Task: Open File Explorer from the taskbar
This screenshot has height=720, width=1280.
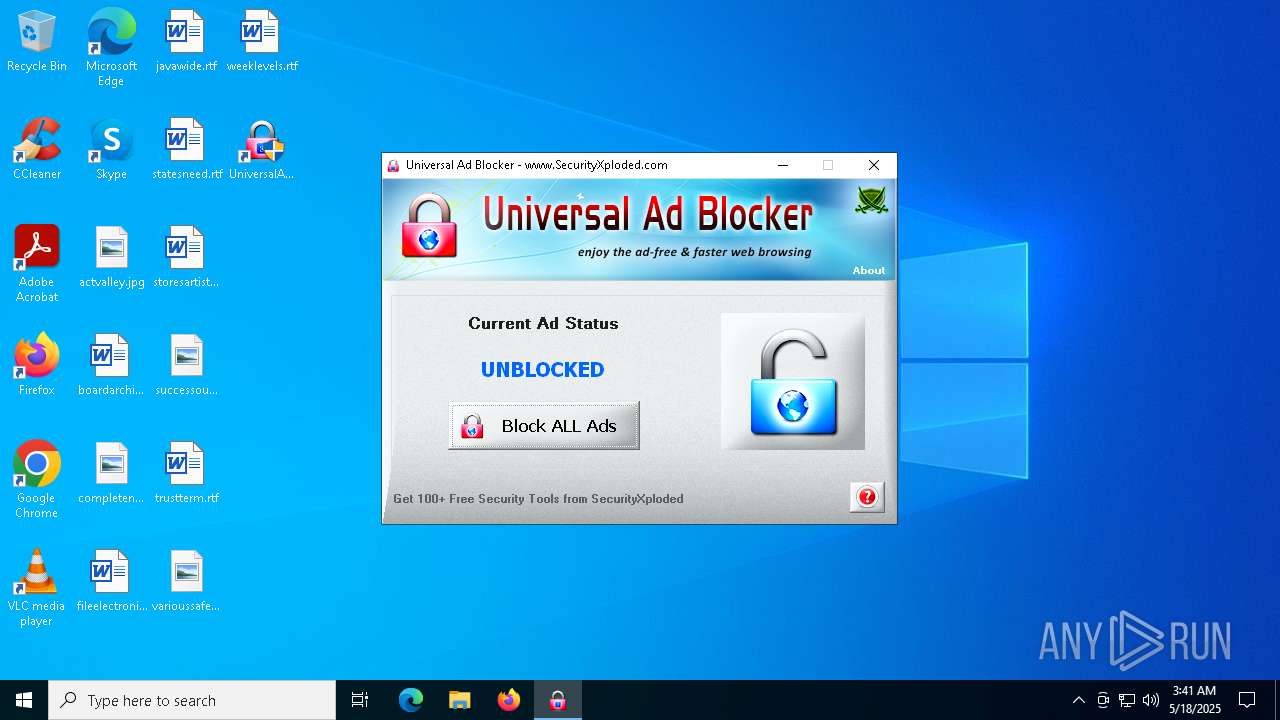Action: [460, 700]
